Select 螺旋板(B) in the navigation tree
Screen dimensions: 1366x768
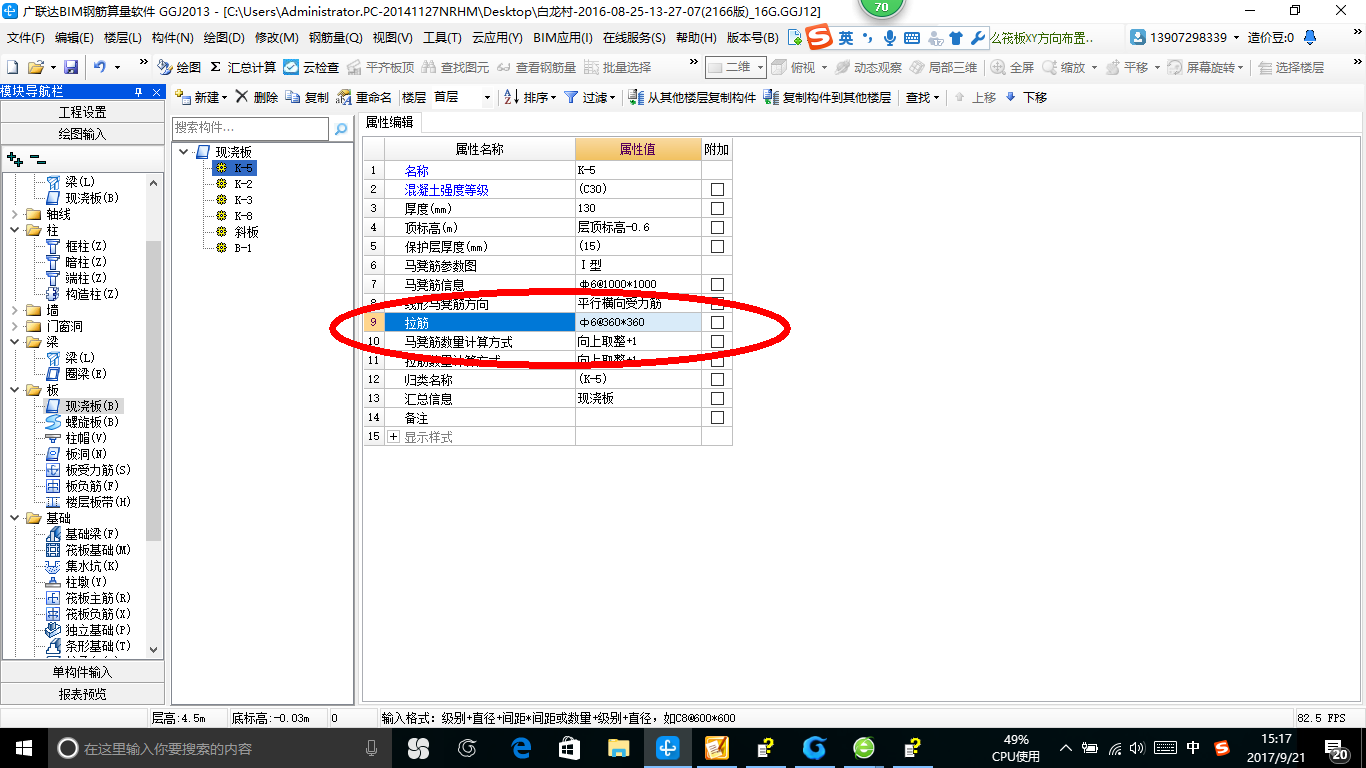(92, 422)
